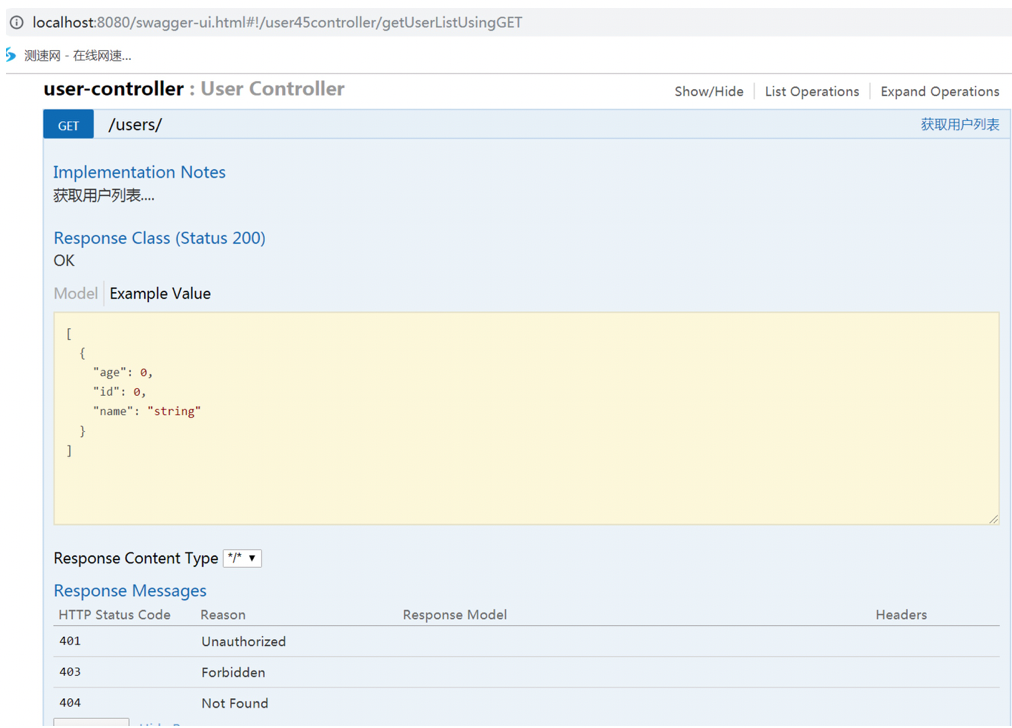1012x728 pixels.
Task: Click the OK status text
Action: pyautogui.click(x=64, y=261)
